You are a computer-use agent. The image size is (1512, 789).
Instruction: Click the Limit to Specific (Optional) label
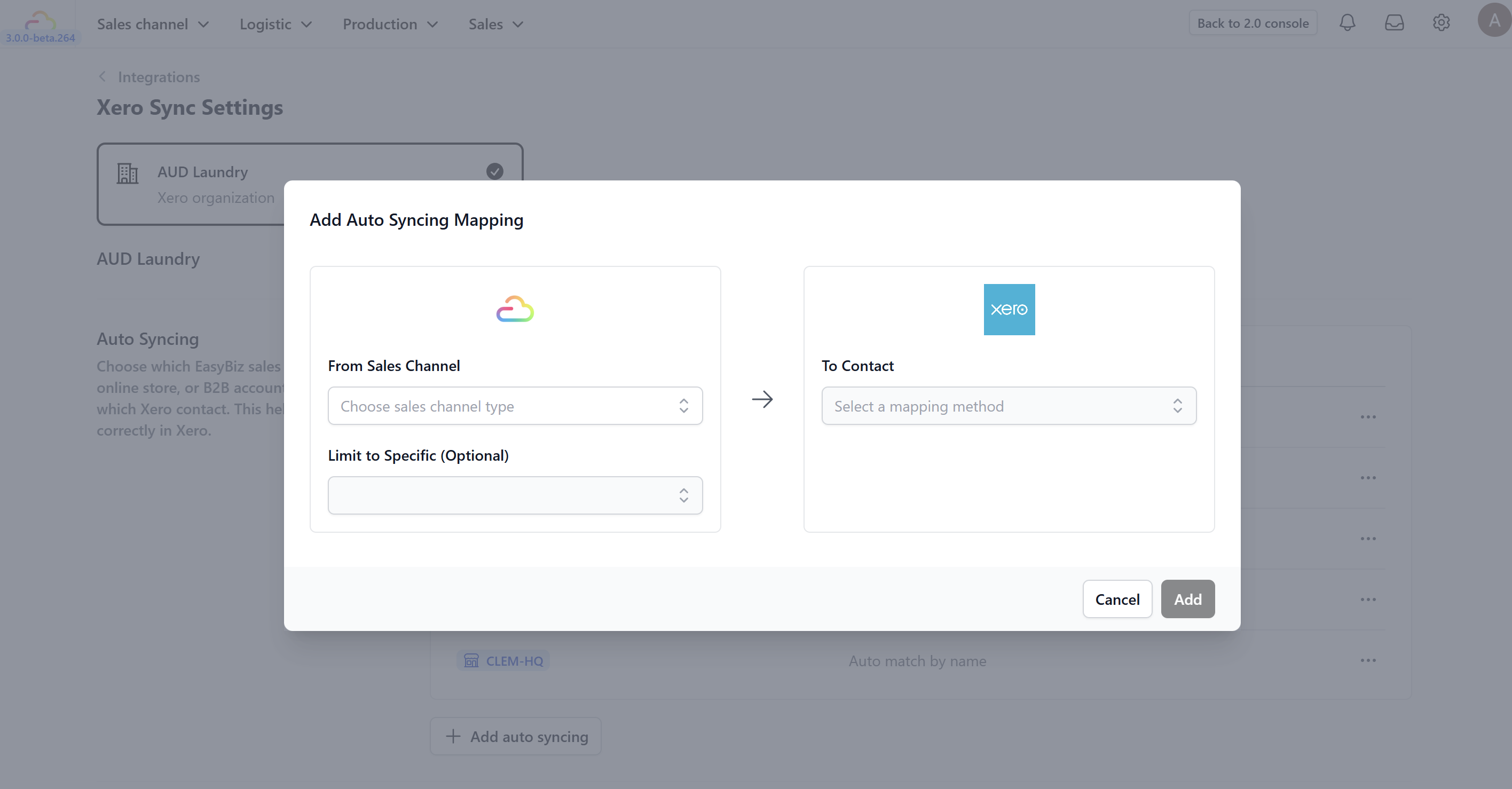coord(418,455)
